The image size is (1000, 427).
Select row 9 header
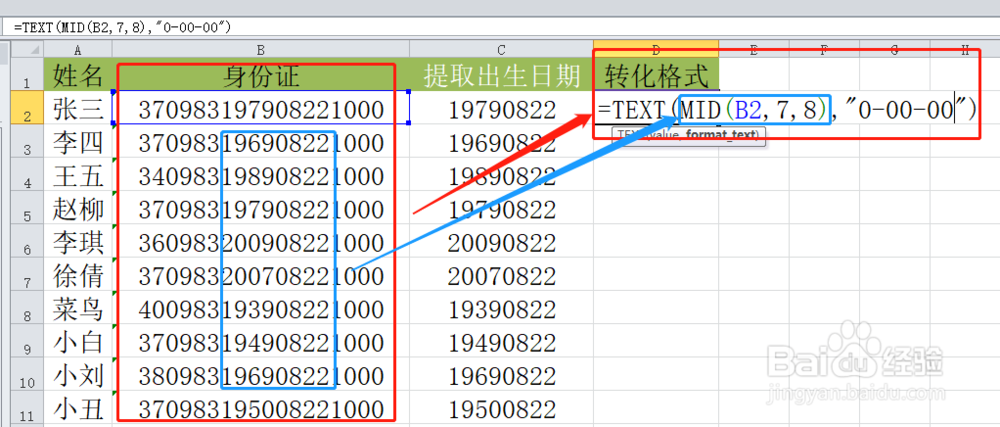27,341
